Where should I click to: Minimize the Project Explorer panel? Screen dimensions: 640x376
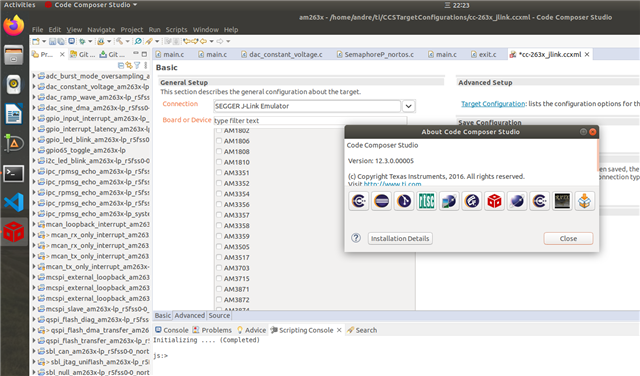pos(136,54)
